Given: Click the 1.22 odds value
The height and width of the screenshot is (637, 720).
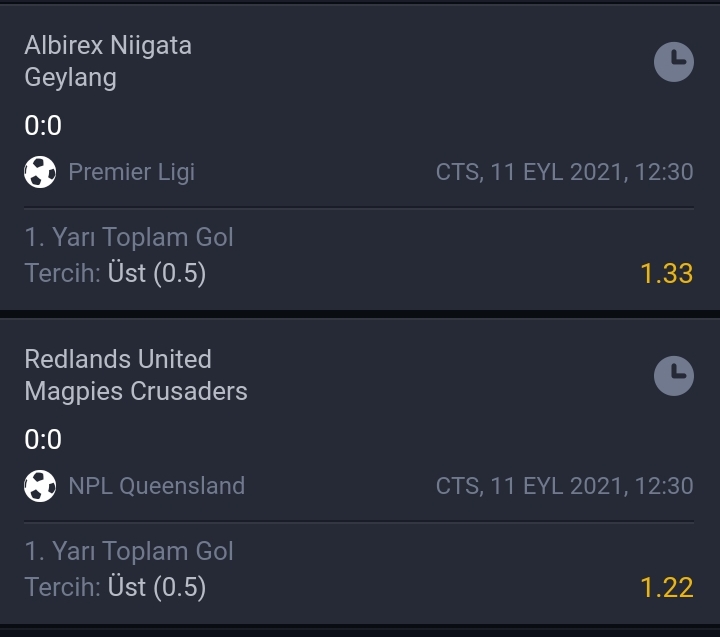Looking at the screenshot, I should pyautogui.click(x=666, y=587).
